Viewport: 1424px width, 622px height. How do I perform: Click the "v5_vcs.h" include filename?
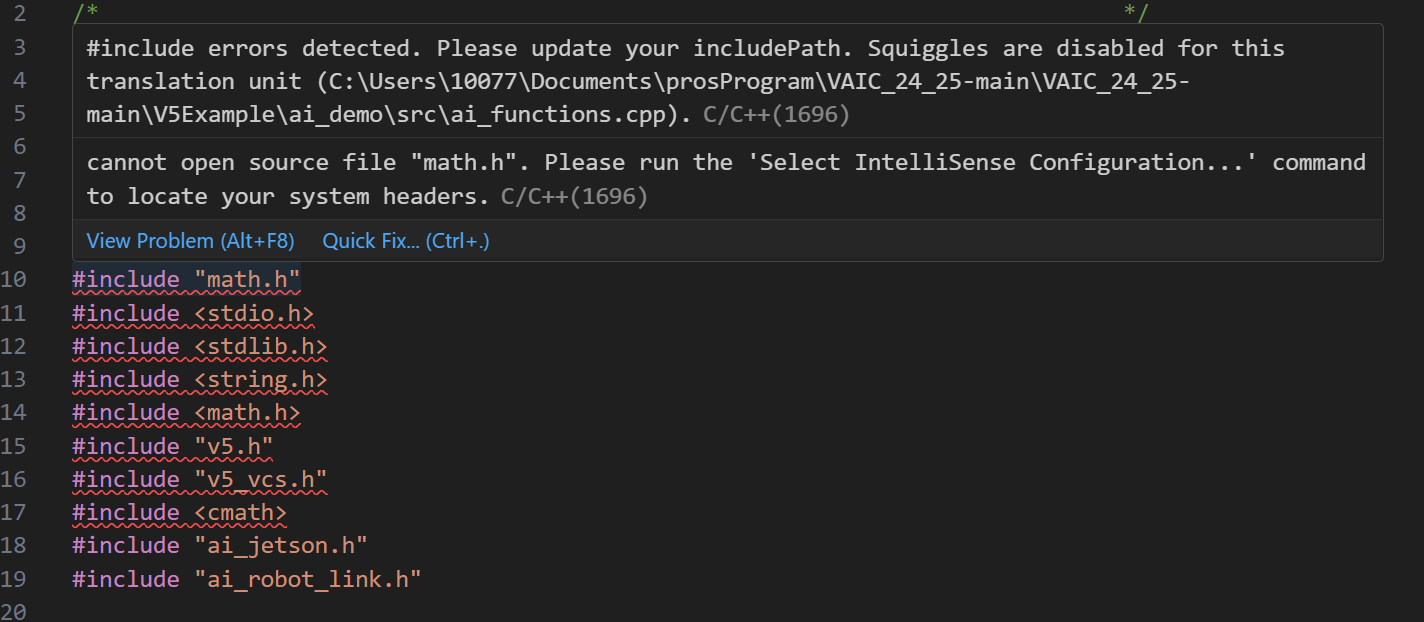click(x=261, y=480)
